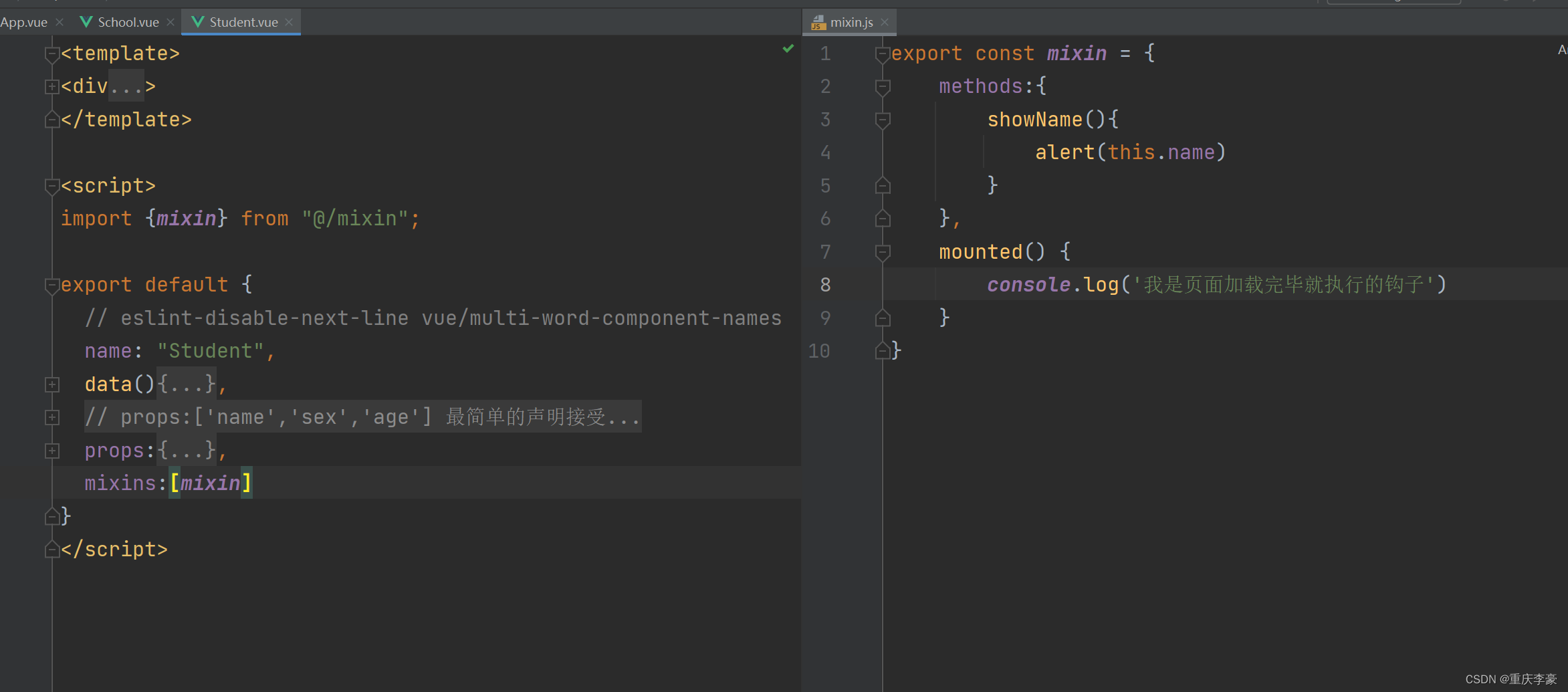Image resolution: width=1568 pixels, height=692 pixels.
Task: Click the "@/mixin" import path string
Action: click(355, 219)
